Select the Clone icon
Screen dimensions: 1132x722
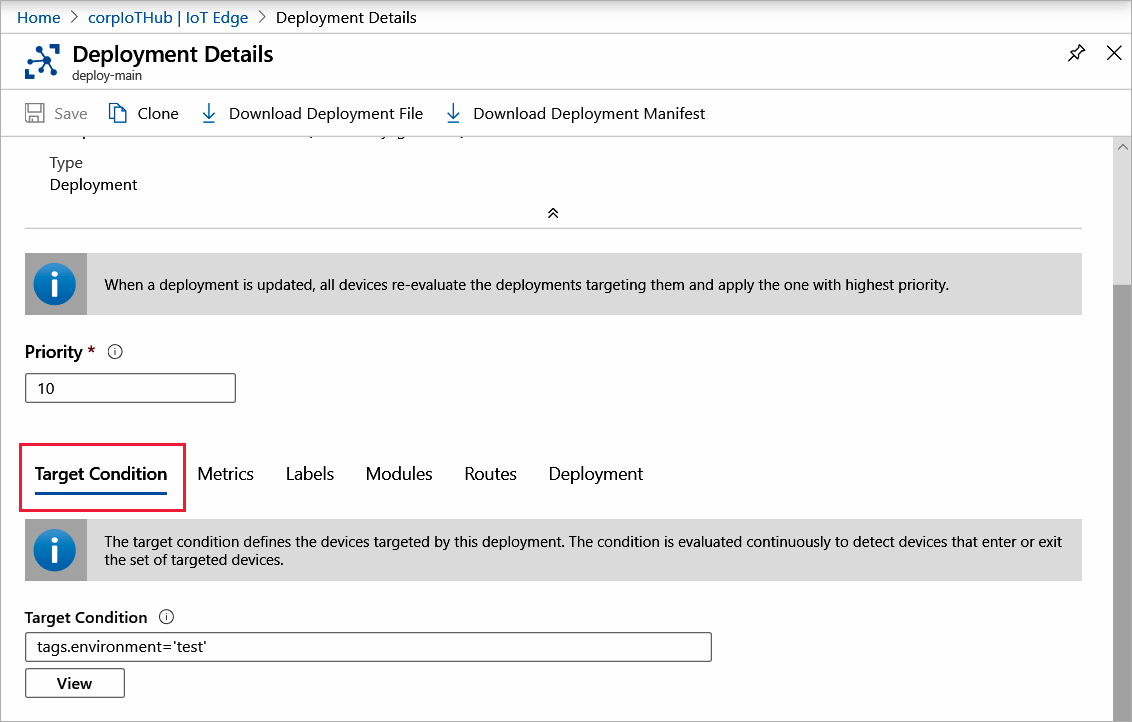click(x=116, y=113)
